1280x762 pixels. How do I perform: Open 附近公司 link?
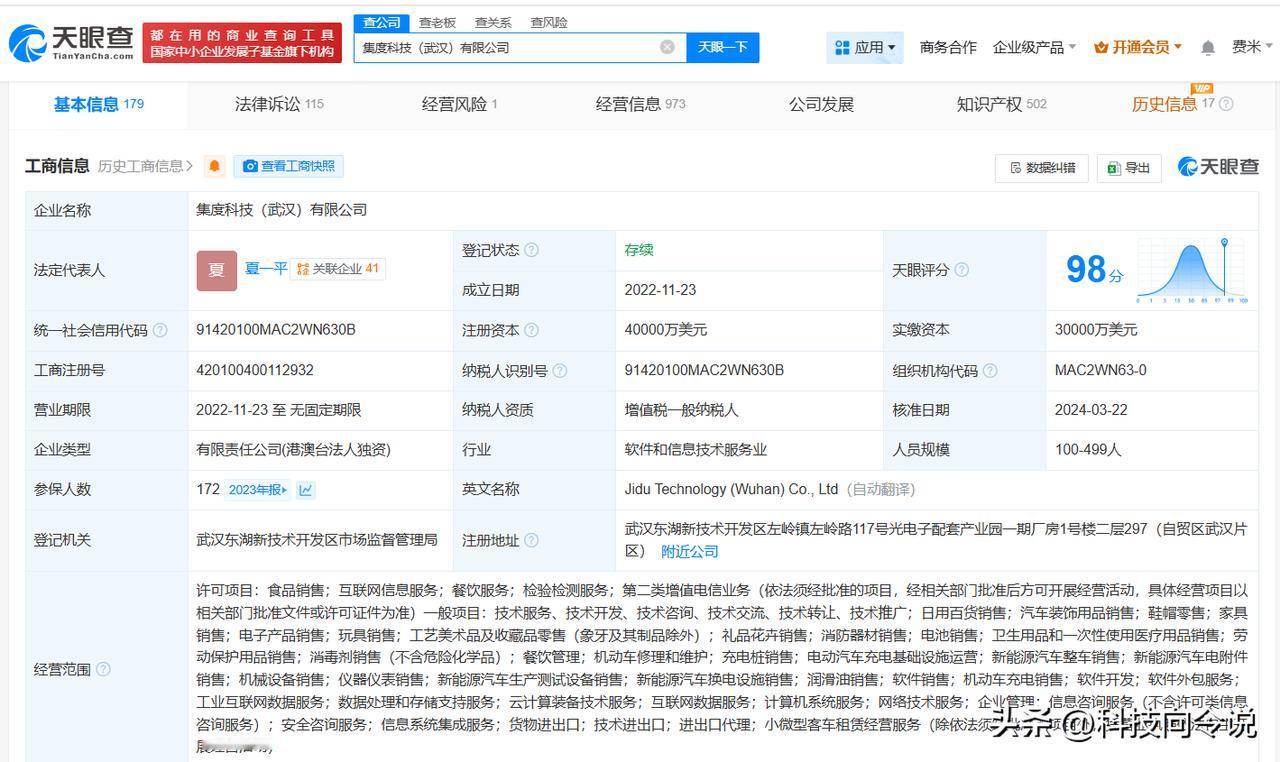[x=690, y=551]
